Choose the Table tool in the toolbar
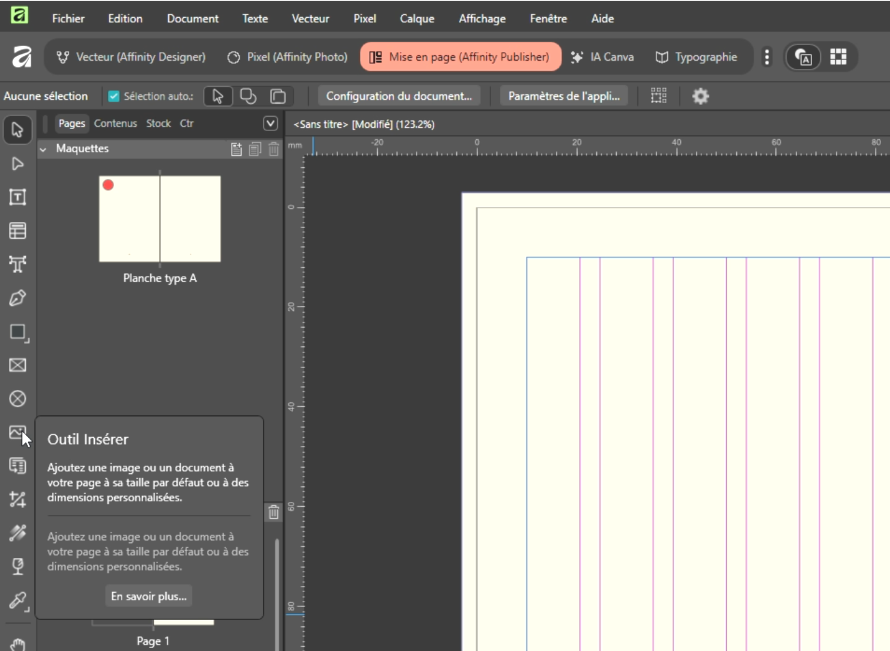Screen dimensions: 890x651 pos(17,231)
